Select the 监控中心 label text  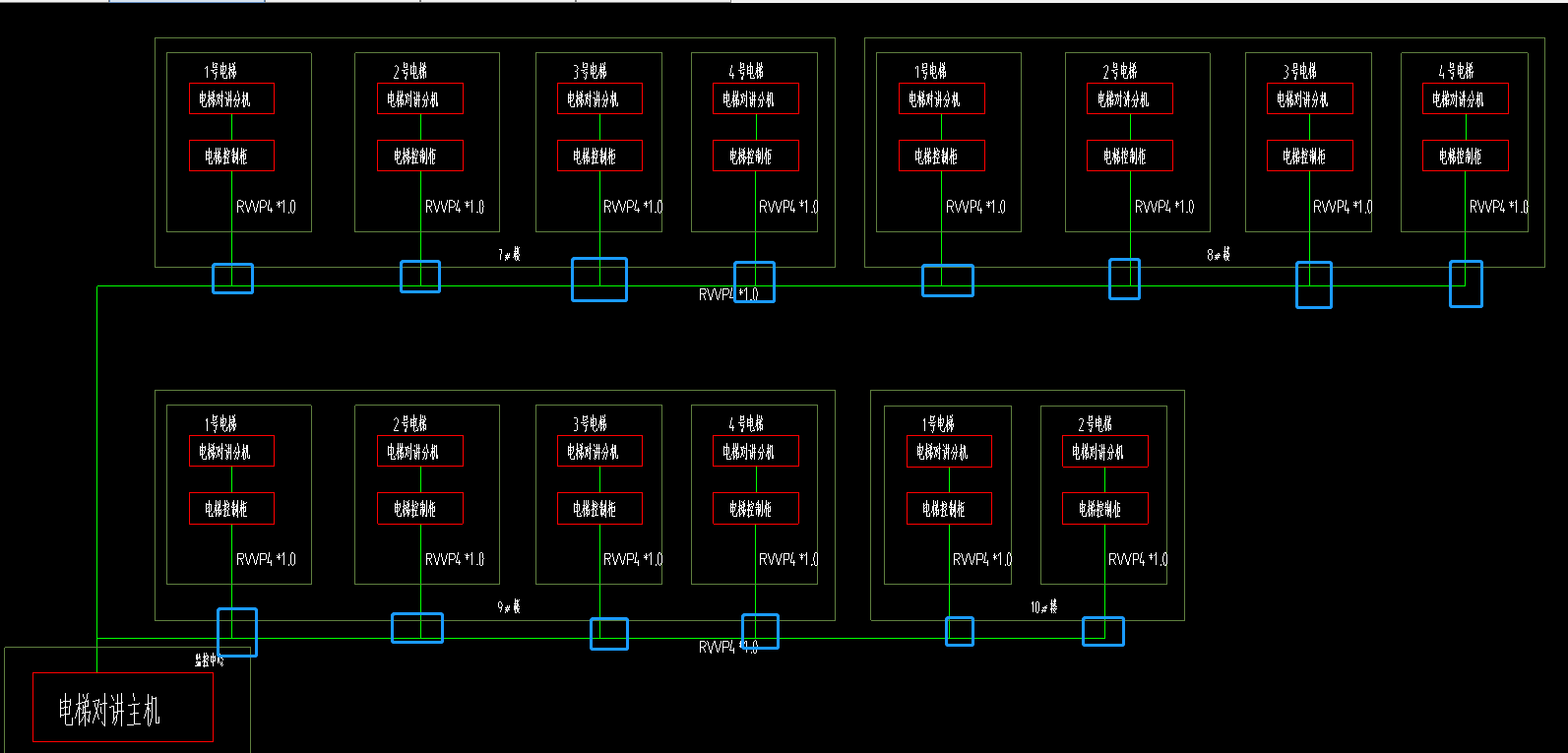coord(209,660)
